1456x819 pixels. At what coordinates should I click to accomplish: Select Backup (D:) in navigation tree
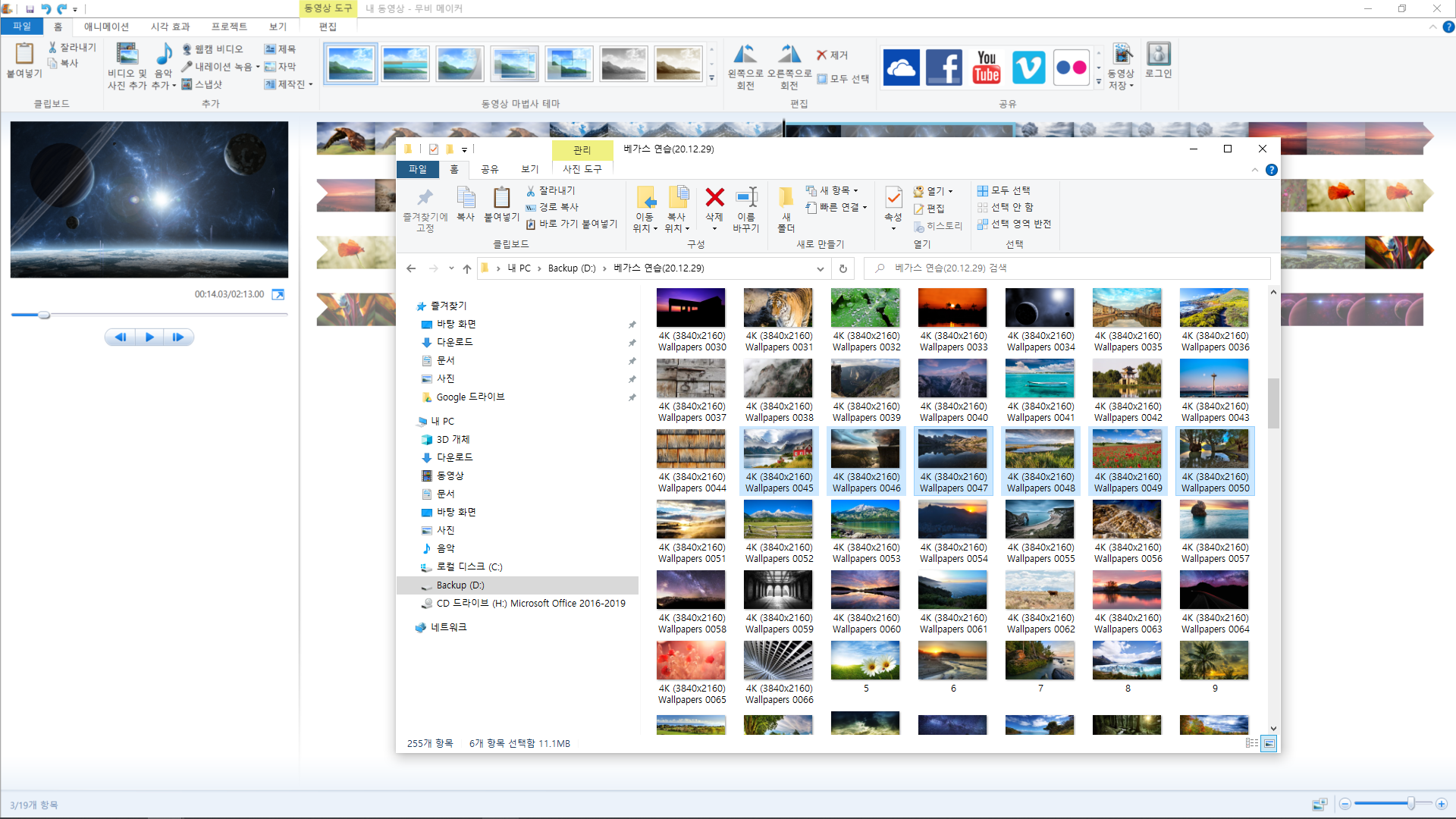(460, 585)
